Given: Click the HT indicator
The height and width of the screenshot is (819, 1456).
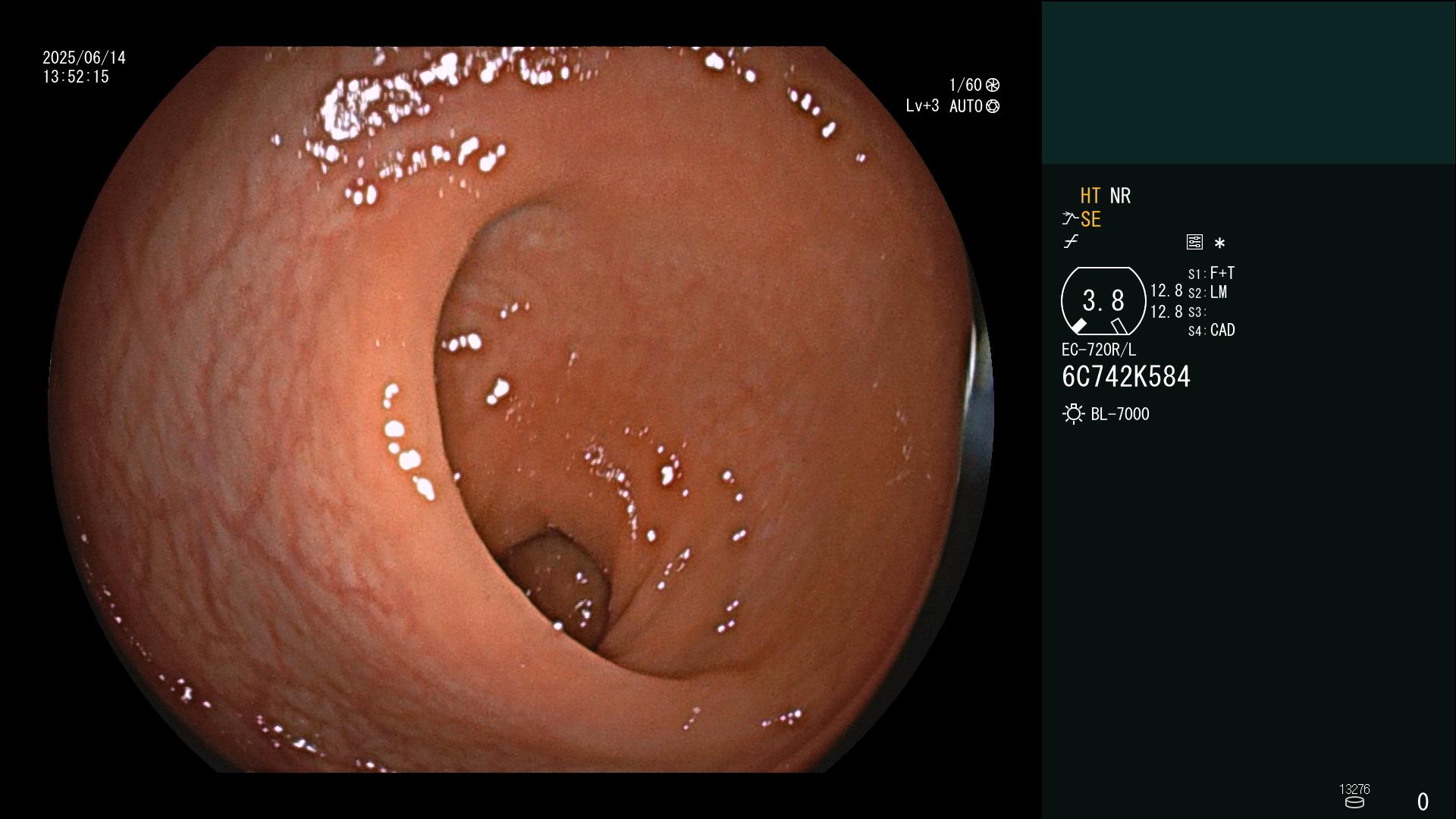Looking at the screenshot, I should pyautogui.click(x=1090, y=196).
